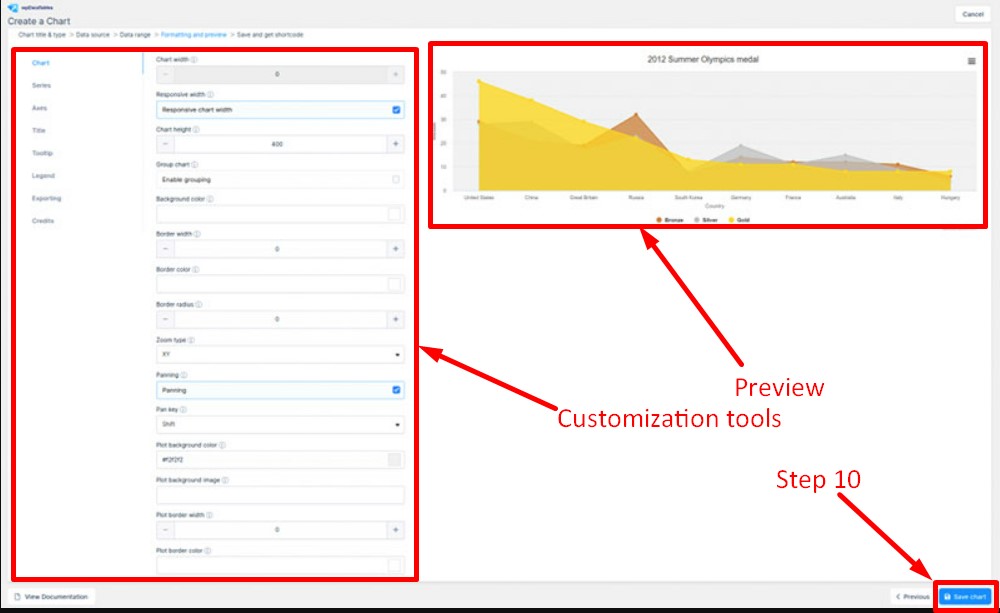Viewport: 1000px width, 613px height.
Task: Focus the Plot background image field
Action: coord(280,495)
